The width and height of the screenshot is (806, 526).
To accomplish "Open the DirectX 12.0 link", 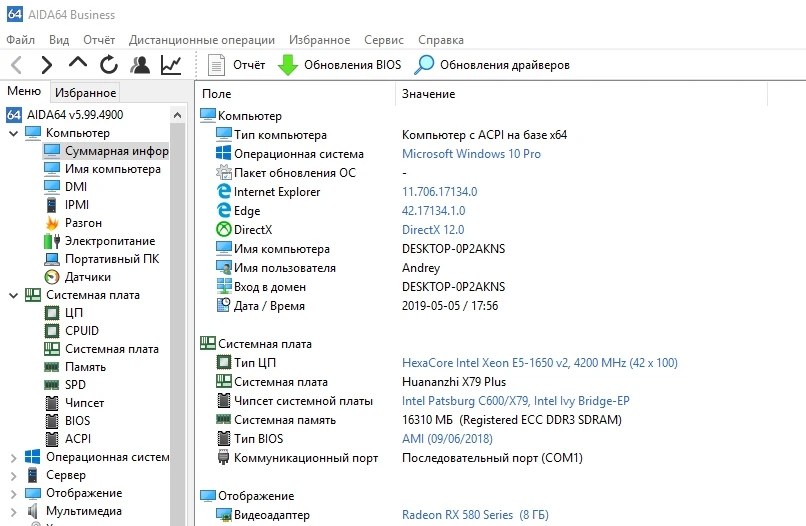I will point(433,230).
